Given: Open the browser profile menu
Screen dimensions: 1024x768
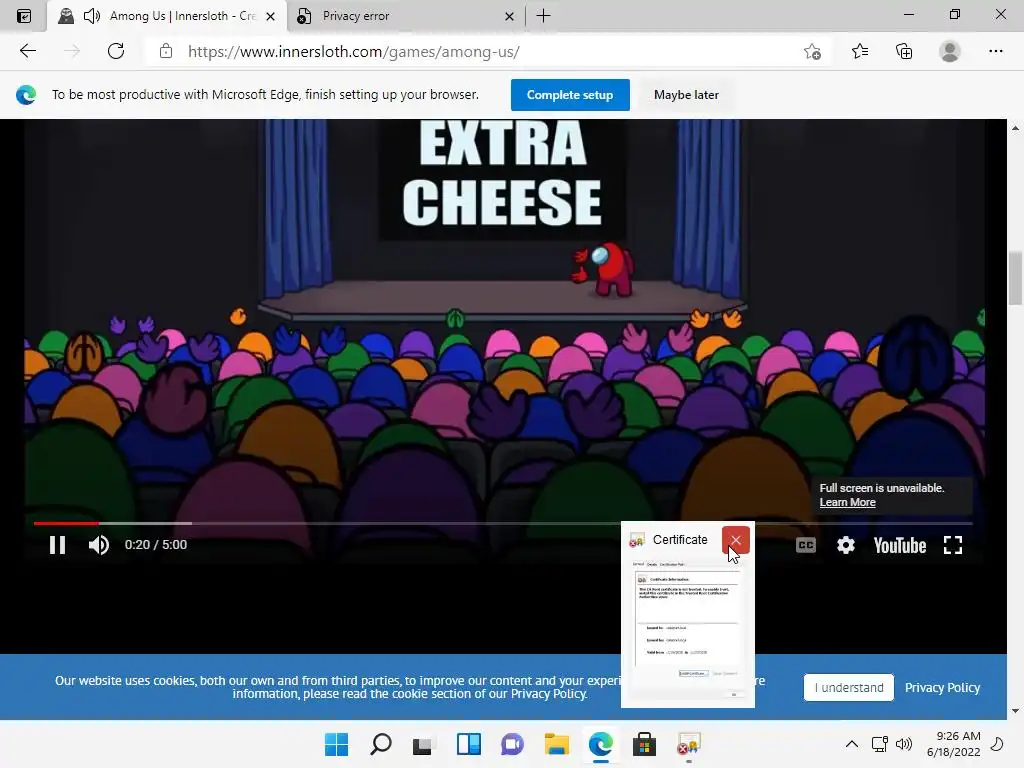Looking at the screenshot, I should tap(950, 52).
